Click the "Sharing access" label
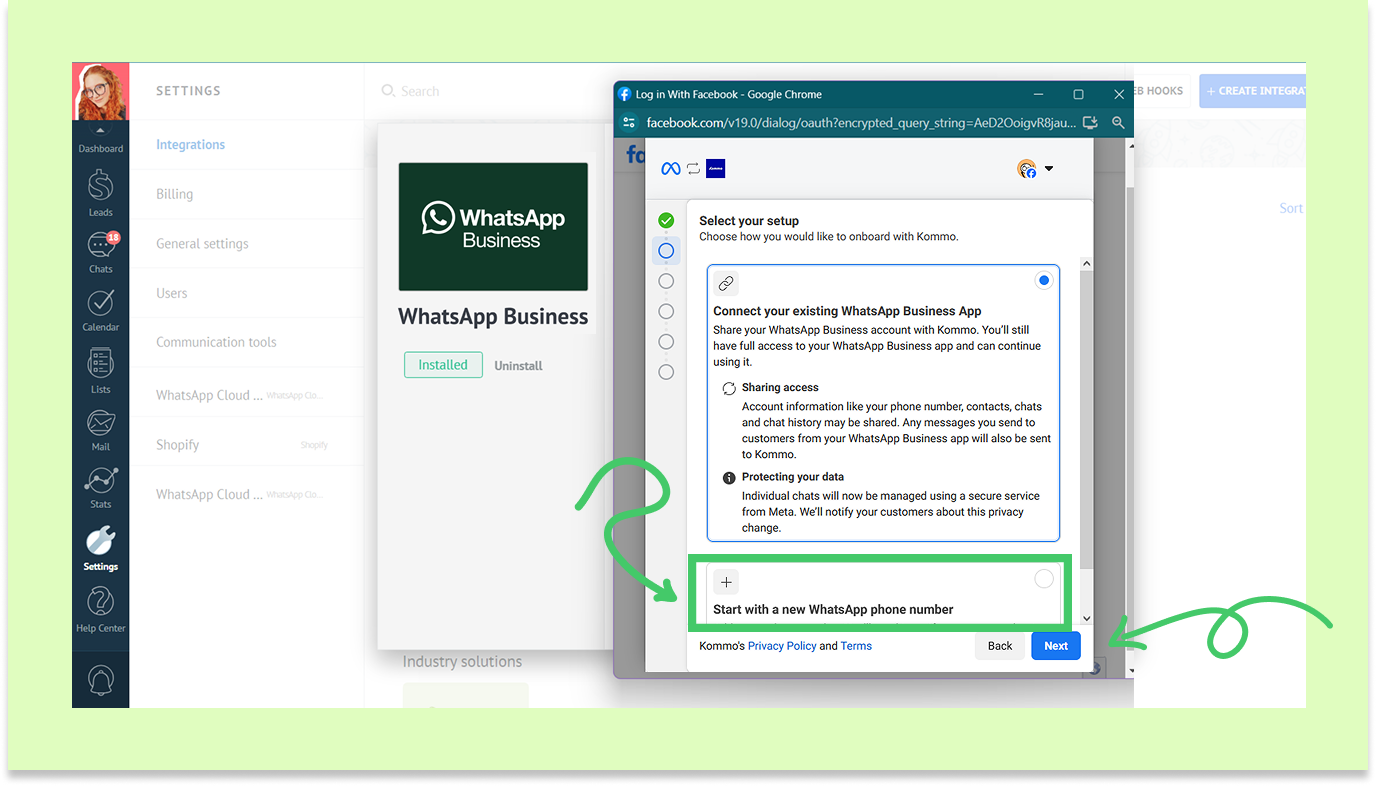Screen dimensions: 1376x786 pos(780,388)
